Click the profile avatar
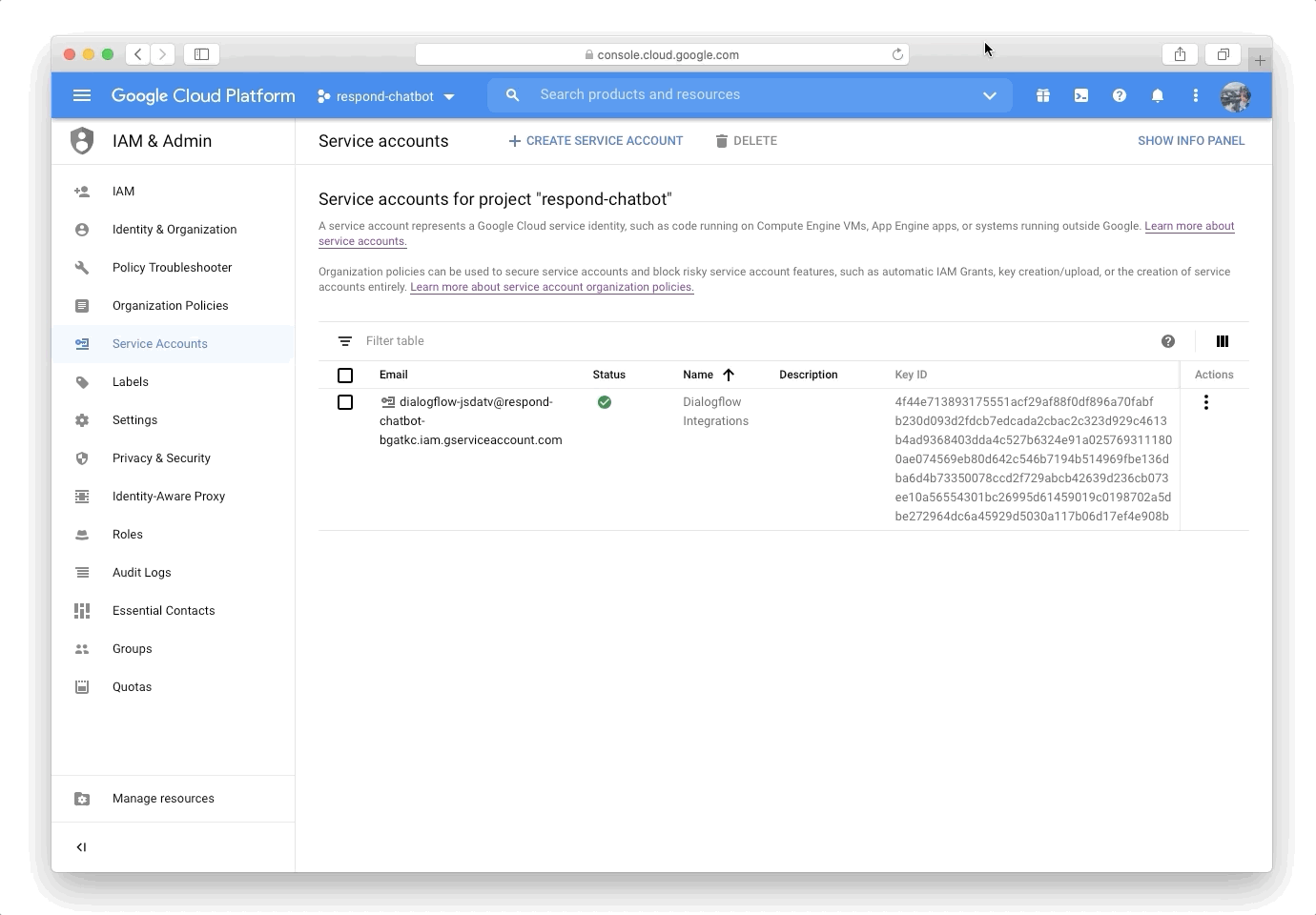This screenshot has height=915, width=1316. (x=1235, y=95)
